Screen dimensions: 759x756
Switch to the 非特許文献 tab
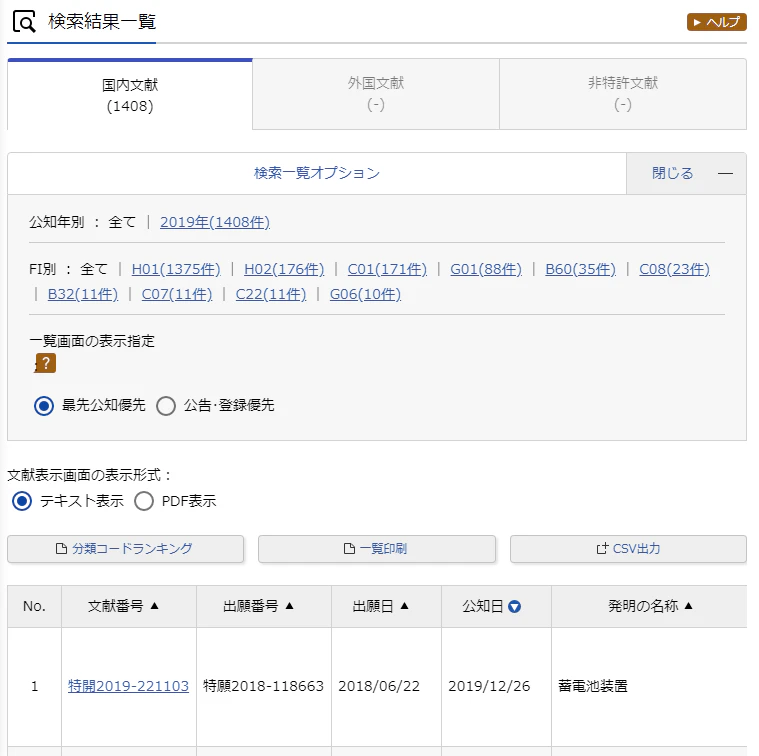[x=622, y=94]
